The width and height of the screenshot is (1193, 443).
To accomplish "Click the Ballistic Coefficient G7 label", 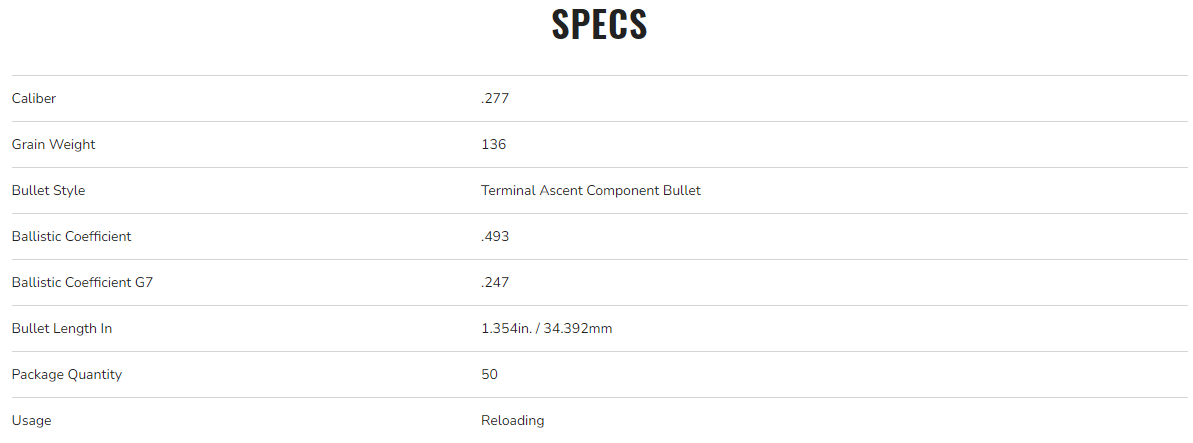I will 82,282.
